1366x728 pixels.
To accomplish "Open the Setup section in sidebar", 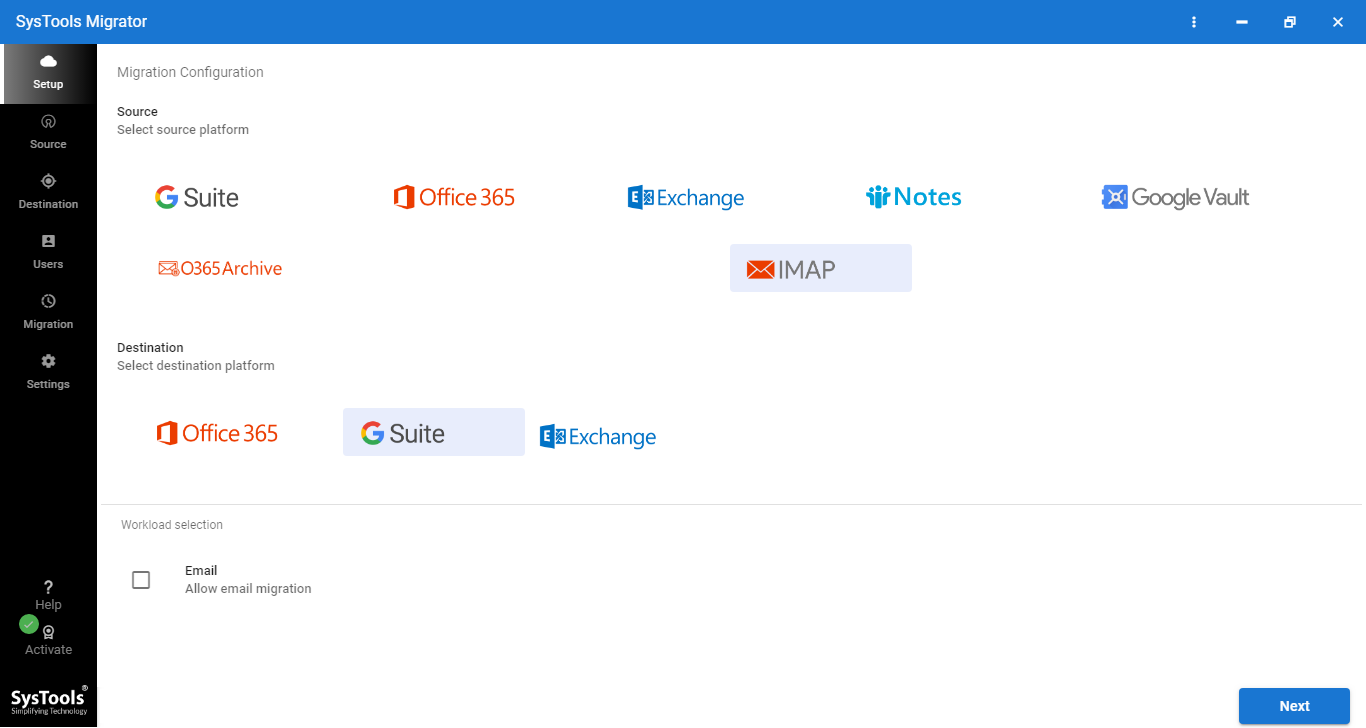I will [48, 73].
